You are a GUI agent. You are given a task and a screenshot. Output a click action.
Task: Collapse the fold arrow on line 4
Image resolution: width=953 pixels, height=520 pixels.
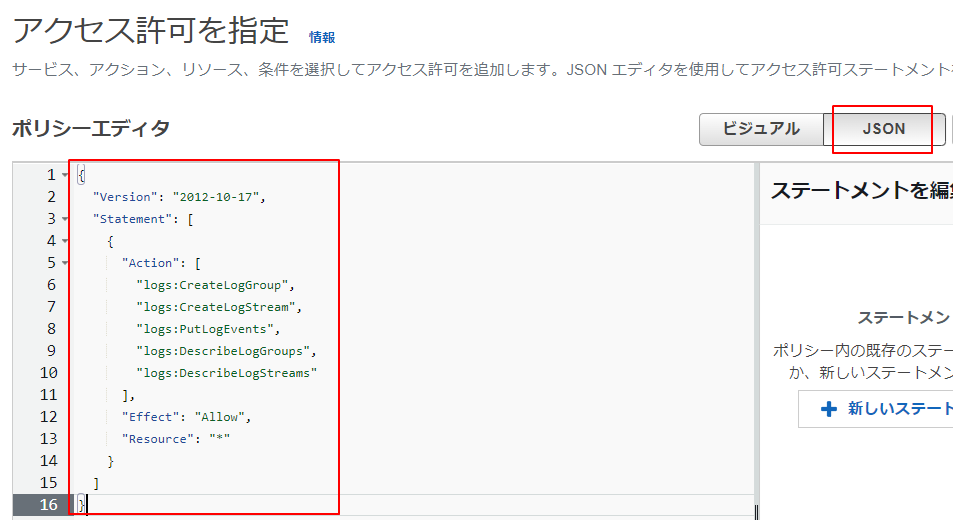coord(65,241)
